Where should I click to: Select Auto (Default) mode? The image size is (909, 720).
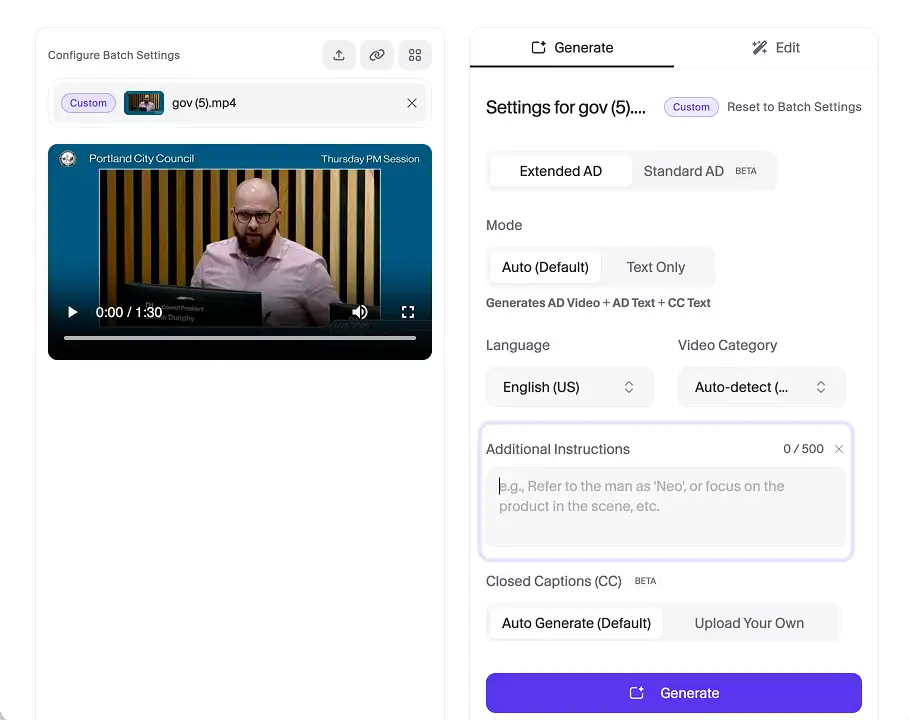tap(545, 267)
